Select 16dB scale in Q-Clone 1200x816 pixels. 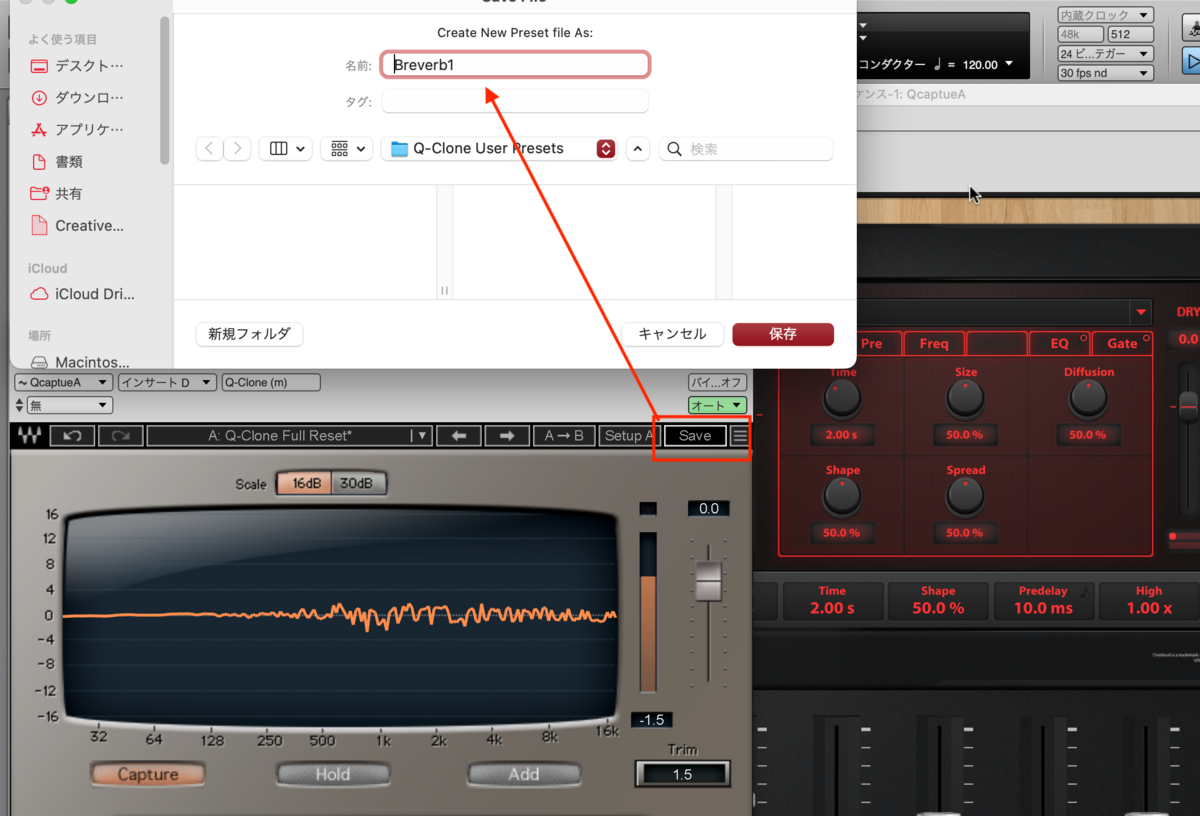(304, 484)
